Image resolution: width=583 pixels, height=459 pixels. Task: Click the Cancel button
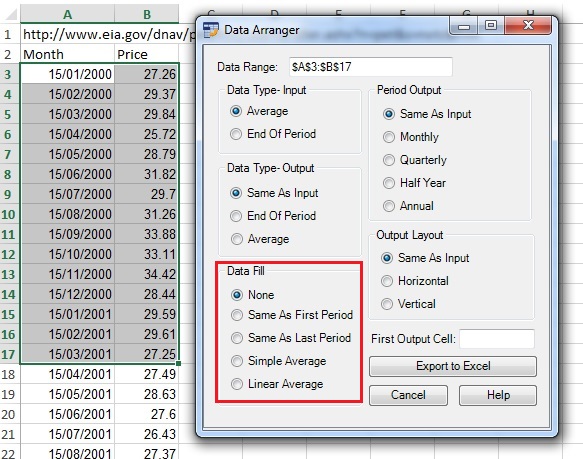(x=408, y=395)
